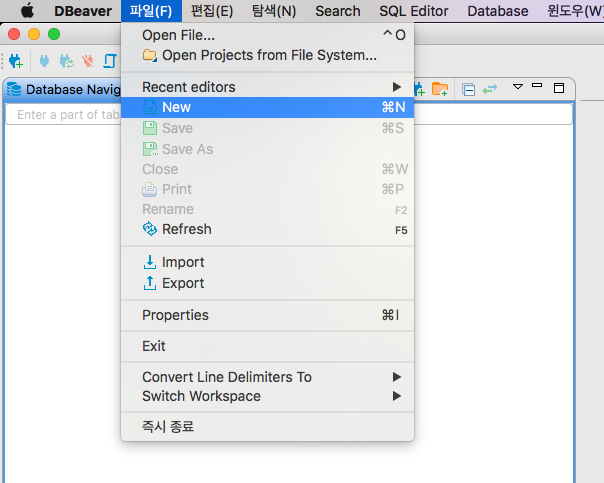Open the DBeaver application menu
This screenshot has width=604, height=483.
tap(83, 11)
